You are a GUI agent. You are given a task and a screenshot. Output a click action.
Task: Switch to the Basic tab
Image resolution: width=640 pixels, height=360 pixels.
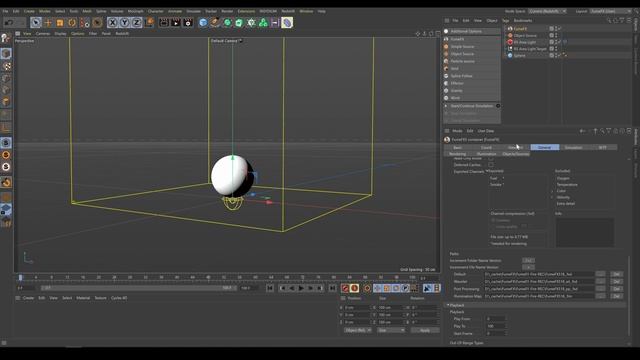458,147
